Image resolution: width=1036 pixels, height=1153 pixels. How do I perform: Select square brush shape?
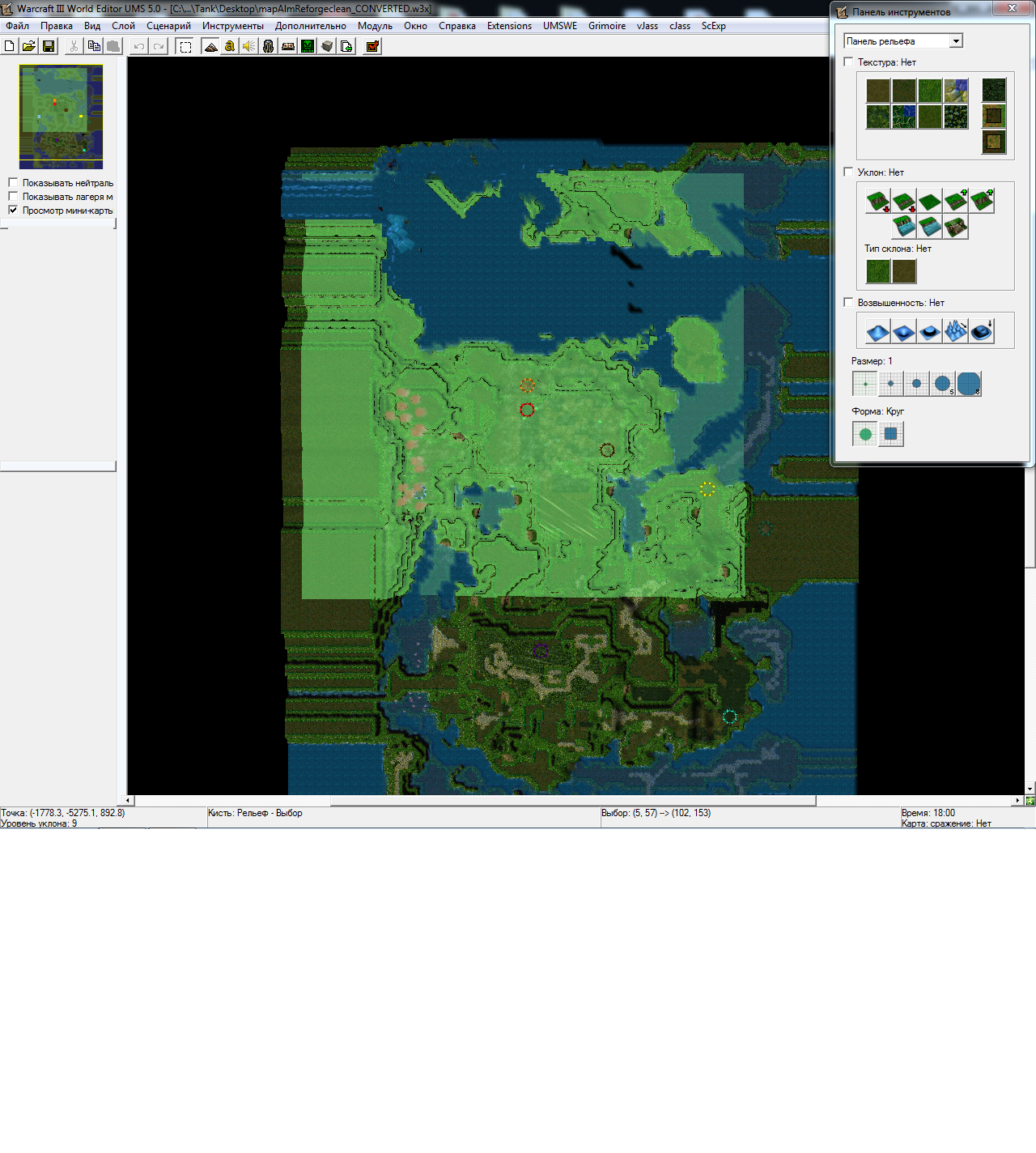tap(891, 434)
